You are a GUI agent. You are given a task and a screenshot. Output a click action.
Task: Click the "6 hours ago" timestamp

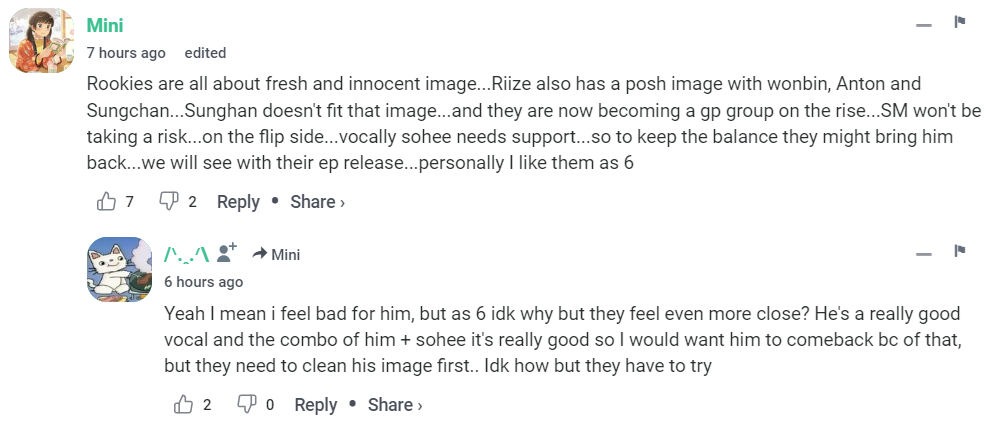[203, 282]
